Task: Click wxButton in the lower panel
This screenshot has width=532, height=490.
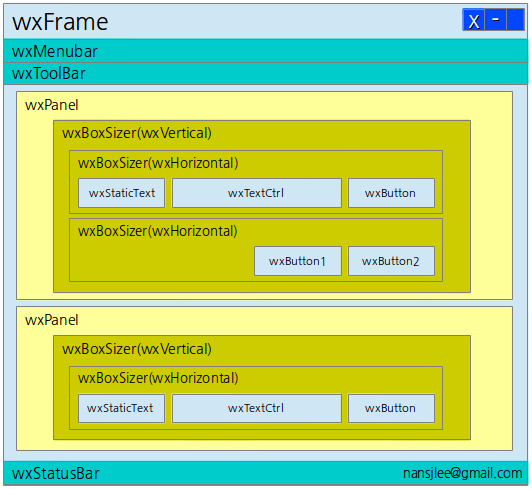Action: click(x=391, y=408)
